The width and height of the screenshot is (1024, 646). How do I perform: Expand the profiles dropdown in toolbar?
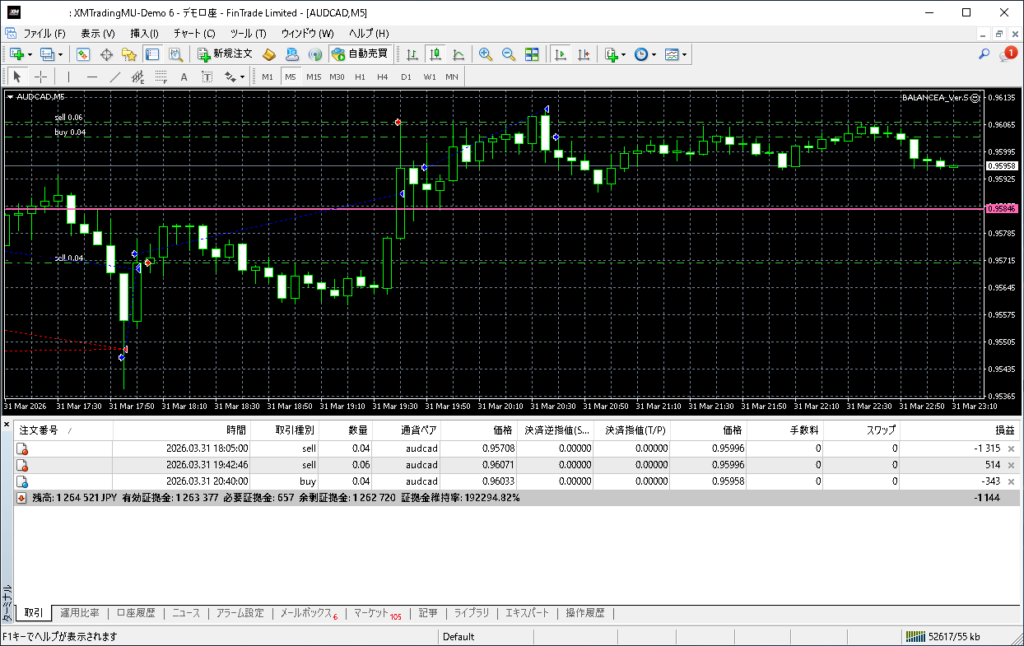tap(60, 54)
